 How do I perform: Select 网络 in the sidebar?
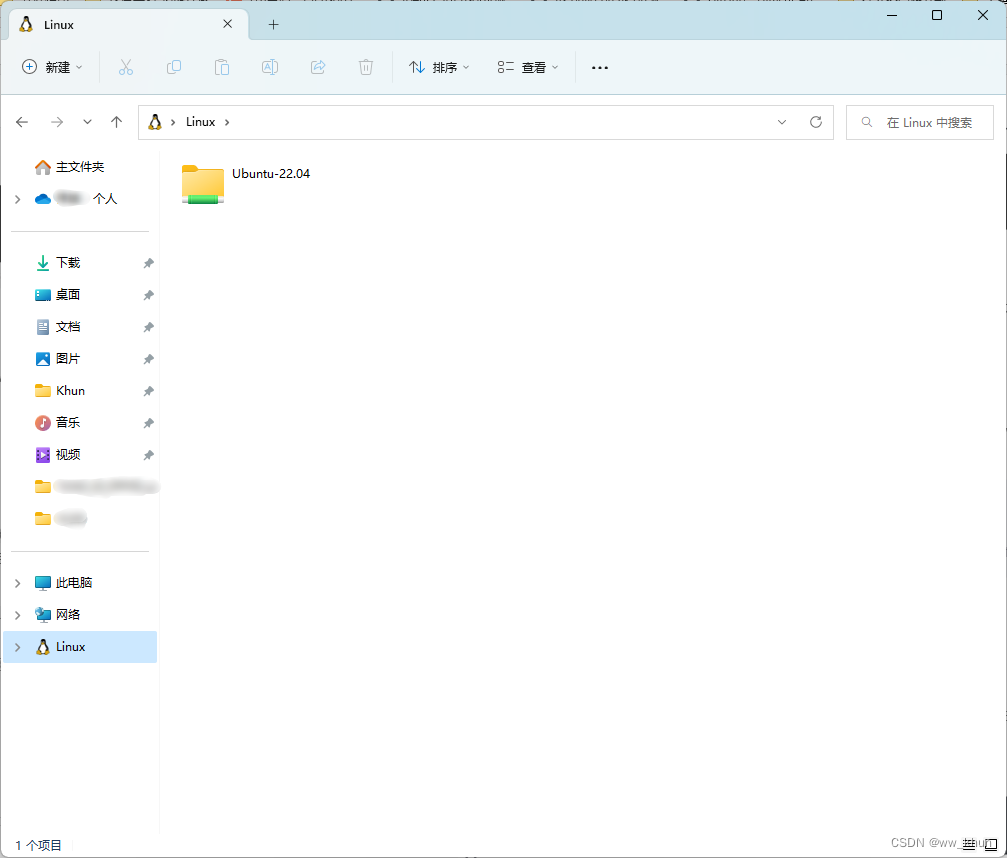click(80, 615)
